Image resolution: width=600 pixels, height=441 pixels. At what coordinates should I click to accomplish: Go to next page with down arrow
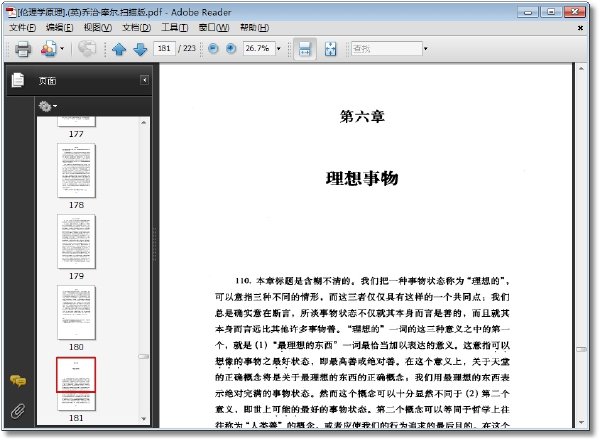(x=140, y=49)
